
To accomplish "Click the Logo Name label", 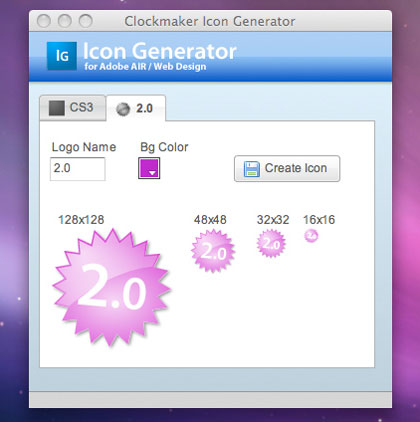I will (x=84, y=147).
